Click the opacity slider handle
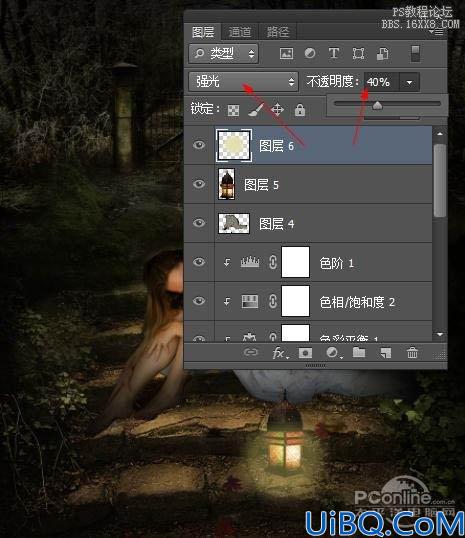The width and height of the screenshot is (465, 538). tap(377, 105)
